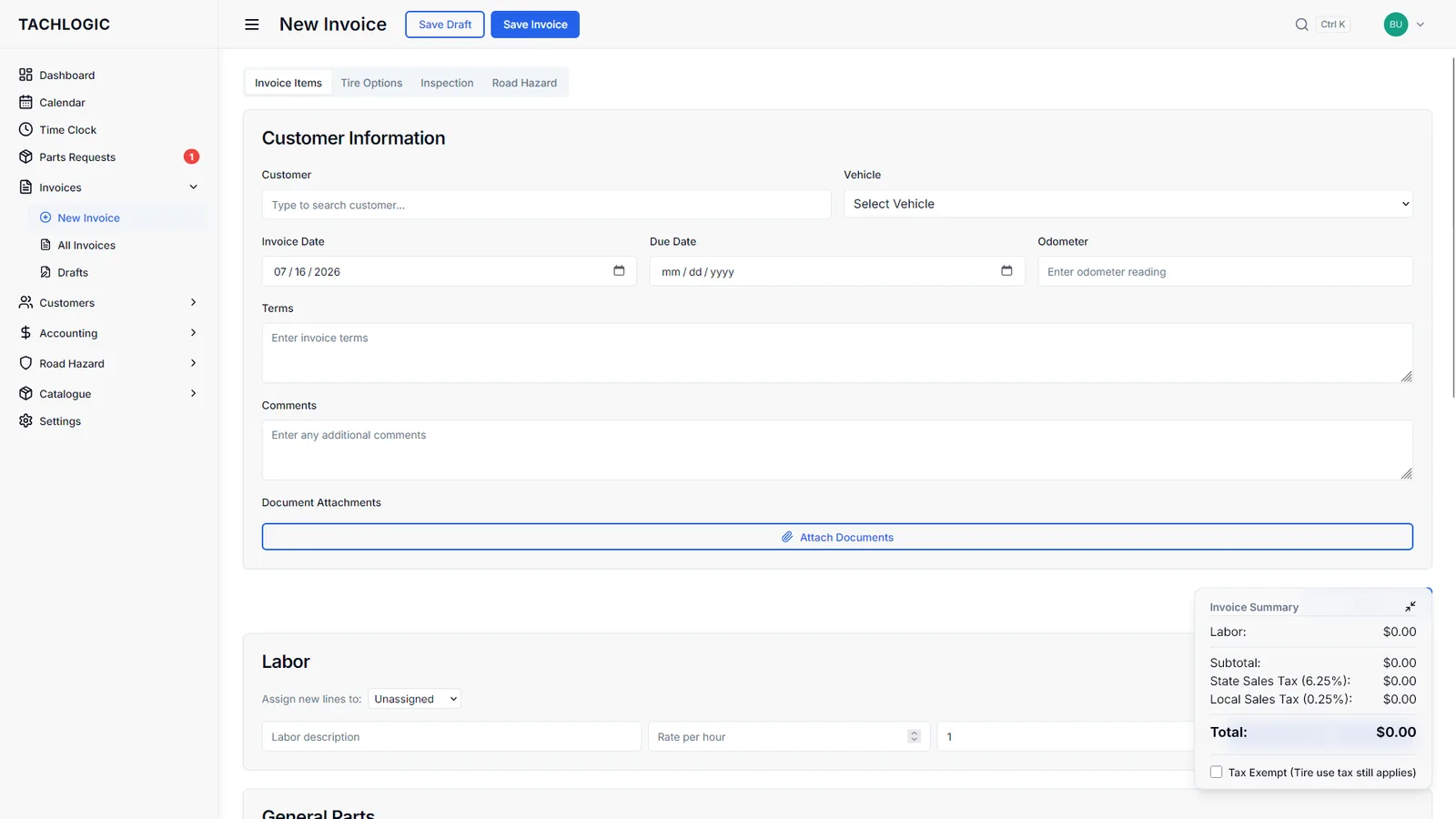Click the Dashboard grid icon

[x=25, y=75]
